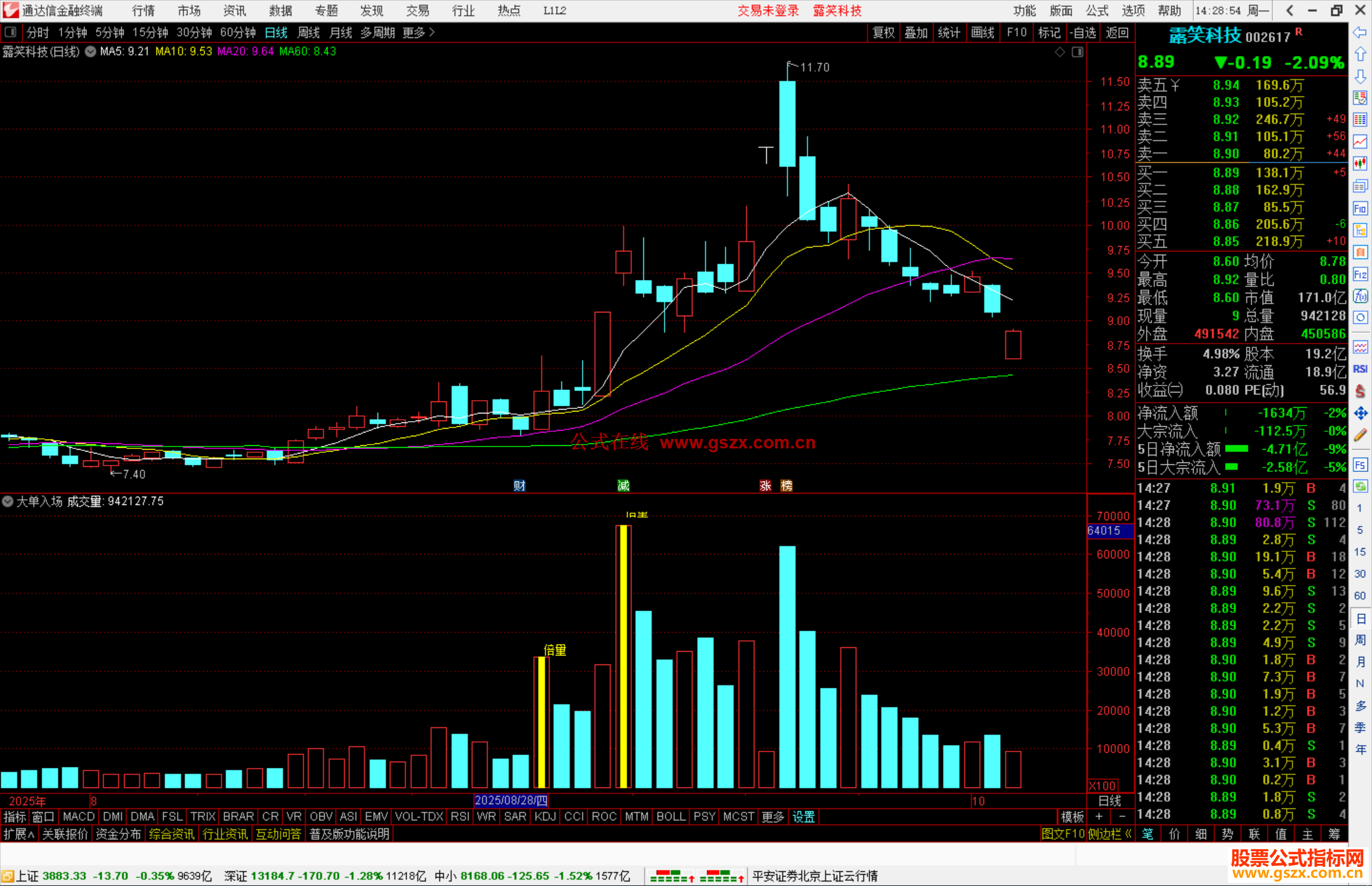The height and width of the screenshot is (886, 1372).
Task: Click the line trend chart sidebar icon
Action: point(1360,142)
